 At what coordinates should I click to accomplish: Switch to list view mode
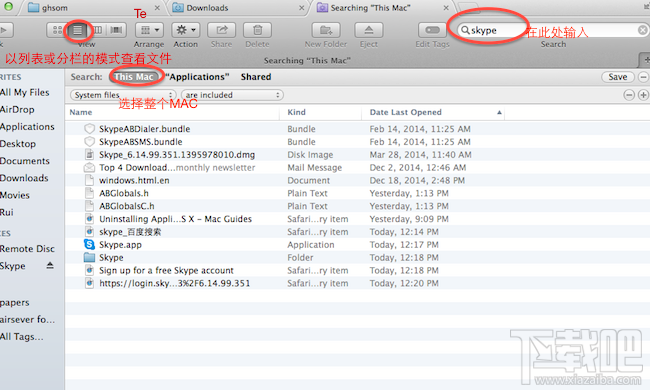pyautogui.click(x=77, y=30)
